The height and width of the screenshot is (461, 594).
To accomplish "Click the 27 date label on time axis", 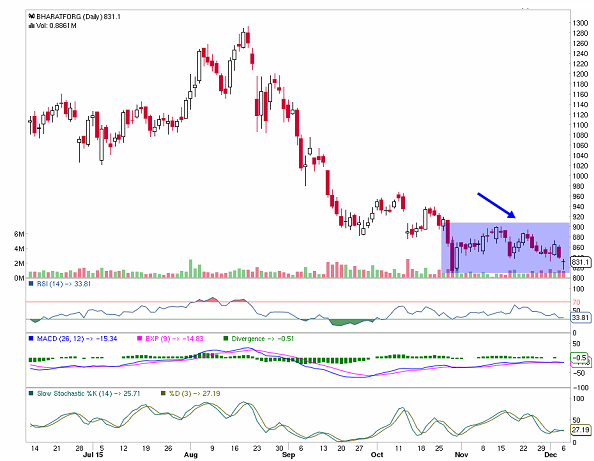I will [x=359, y=448].
